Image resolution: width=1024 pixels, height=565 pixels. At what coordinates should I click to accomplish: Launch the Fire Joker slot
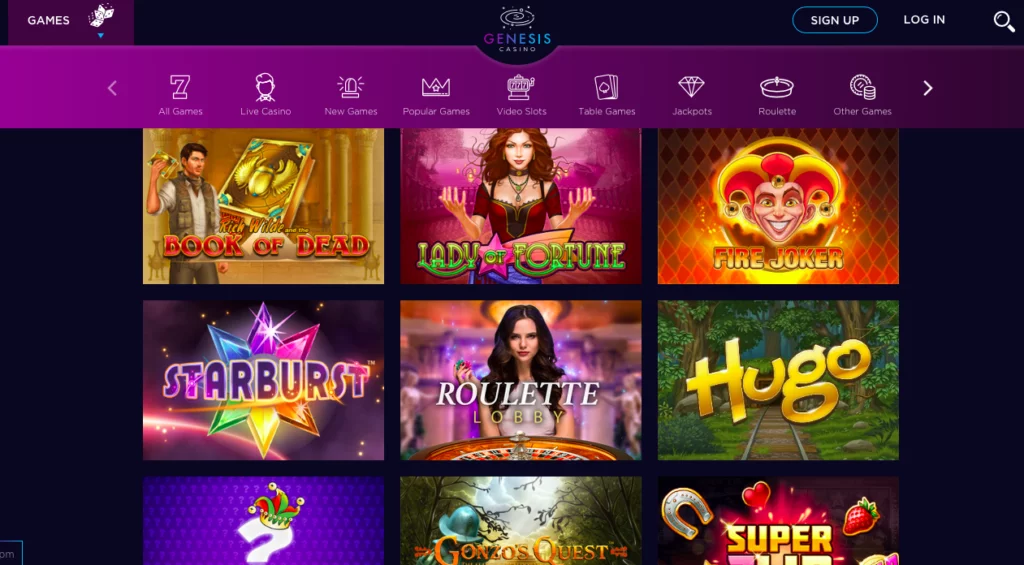778,206
